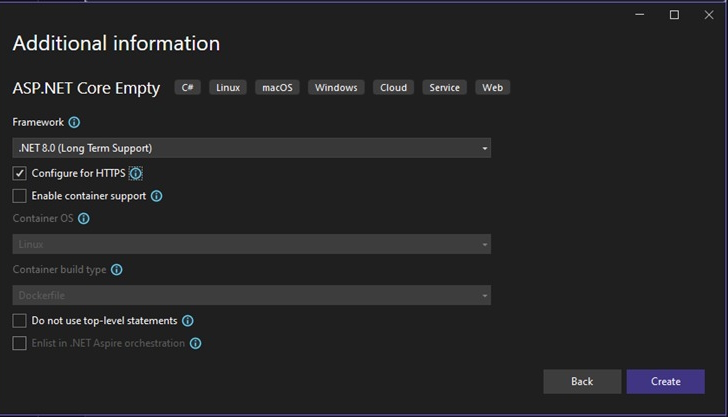
Task: Open the Framework .NET 8.0 dropdown
Action: [x=252, y=148]
